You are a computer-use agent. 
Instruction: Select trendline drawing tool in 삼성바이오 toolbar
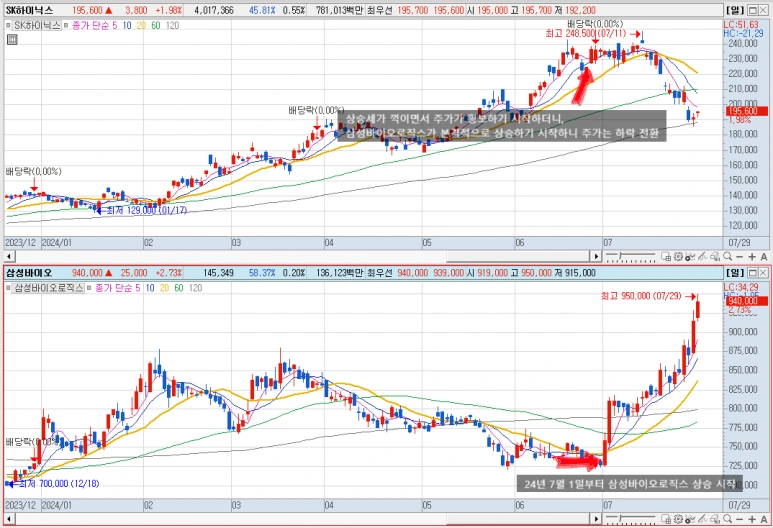point(703,519)
